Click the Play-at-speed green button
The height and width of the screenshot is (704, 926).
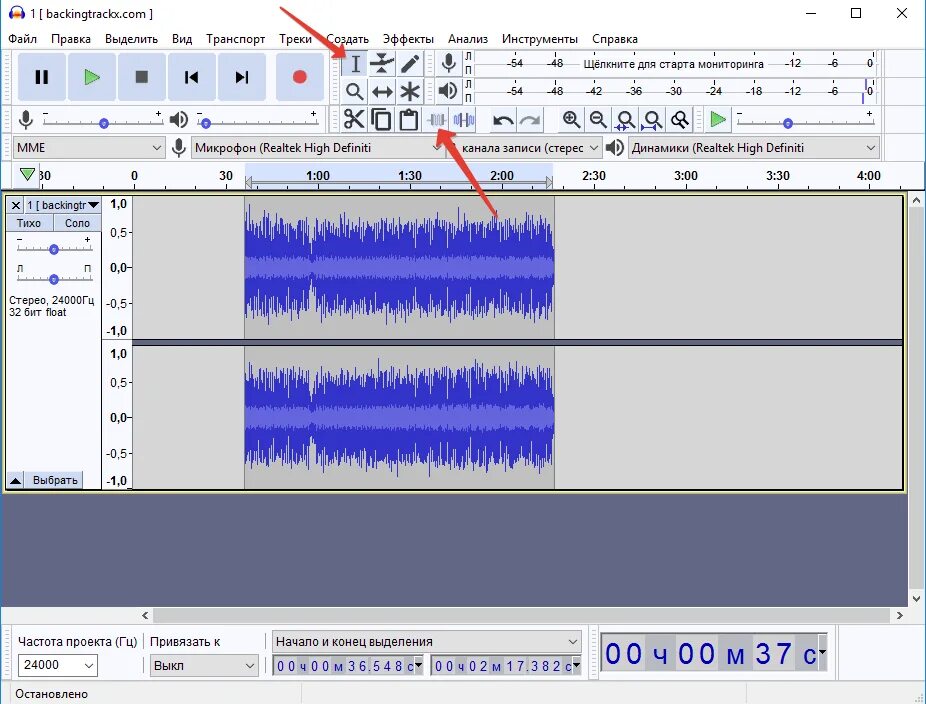click(x=718, y=119)
